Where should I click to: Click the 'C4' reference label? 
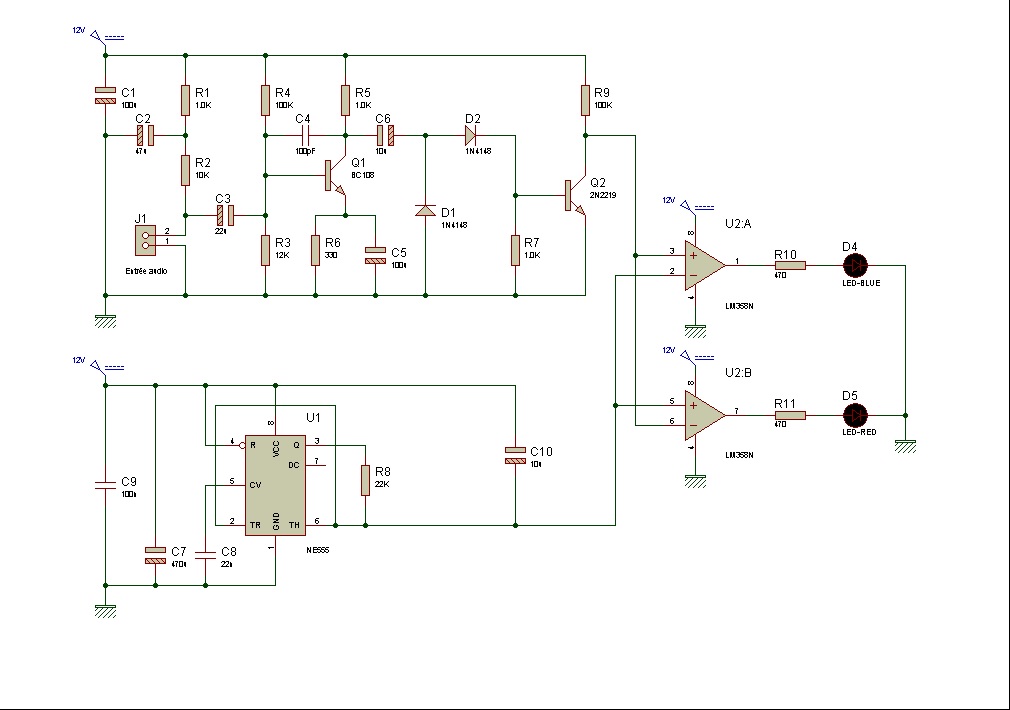coord(303,119)
